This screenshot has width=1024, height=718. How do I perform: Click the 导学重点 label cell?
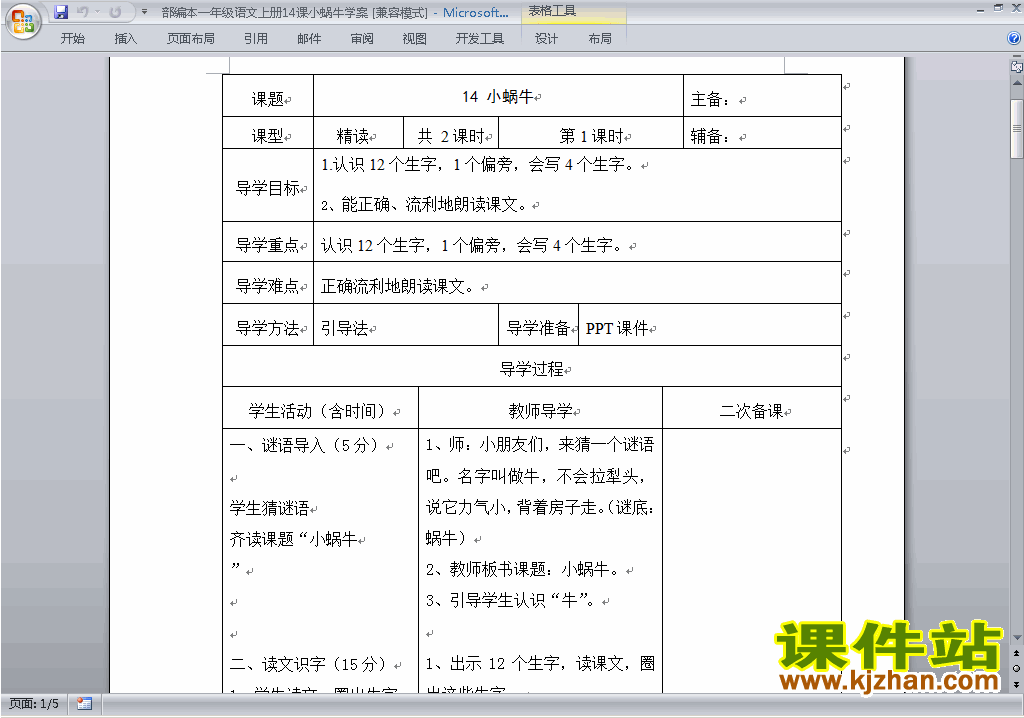point(268,243)
